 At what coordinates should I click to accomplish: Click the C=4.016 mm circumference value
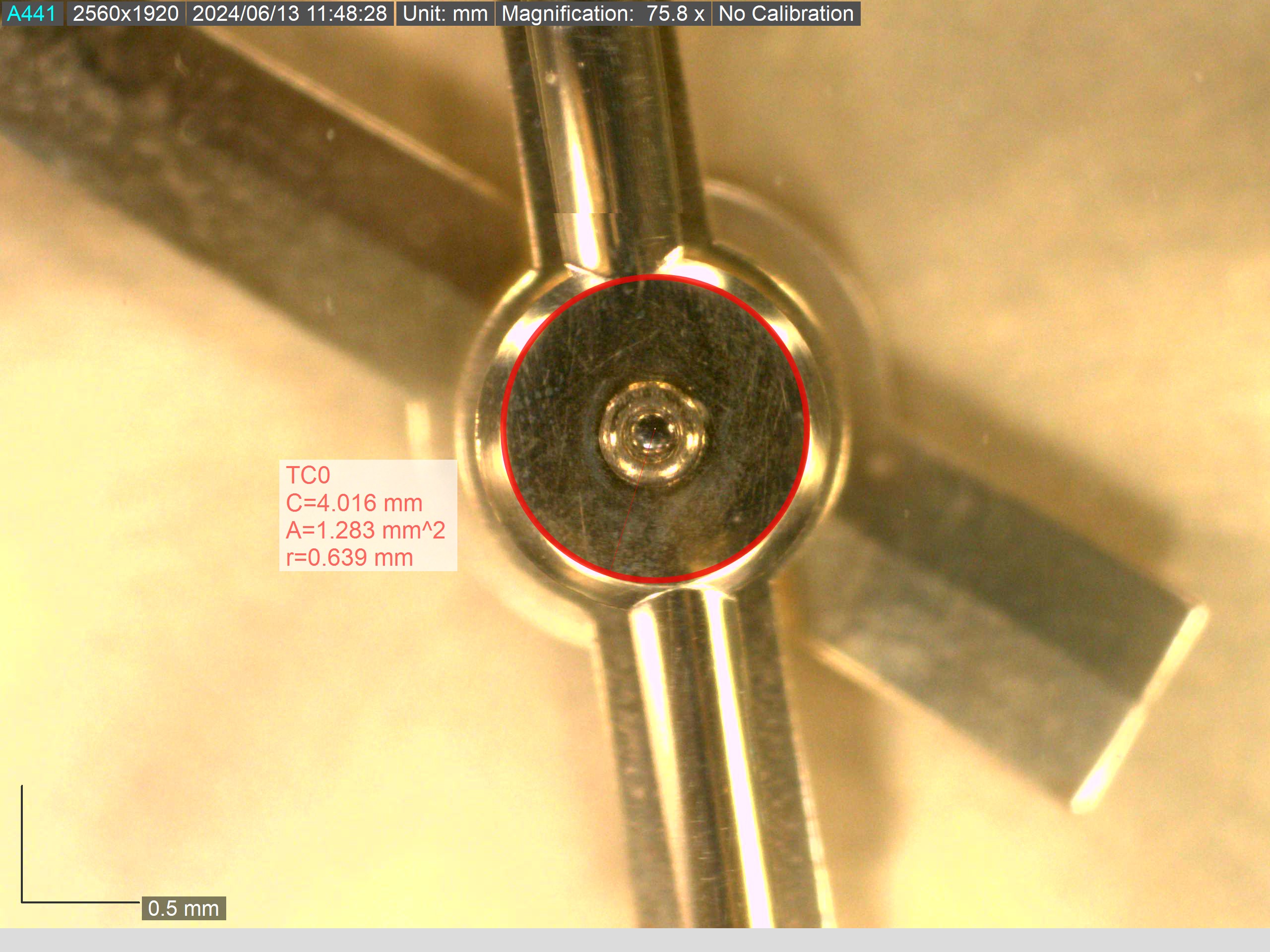[x=354, y=503]
